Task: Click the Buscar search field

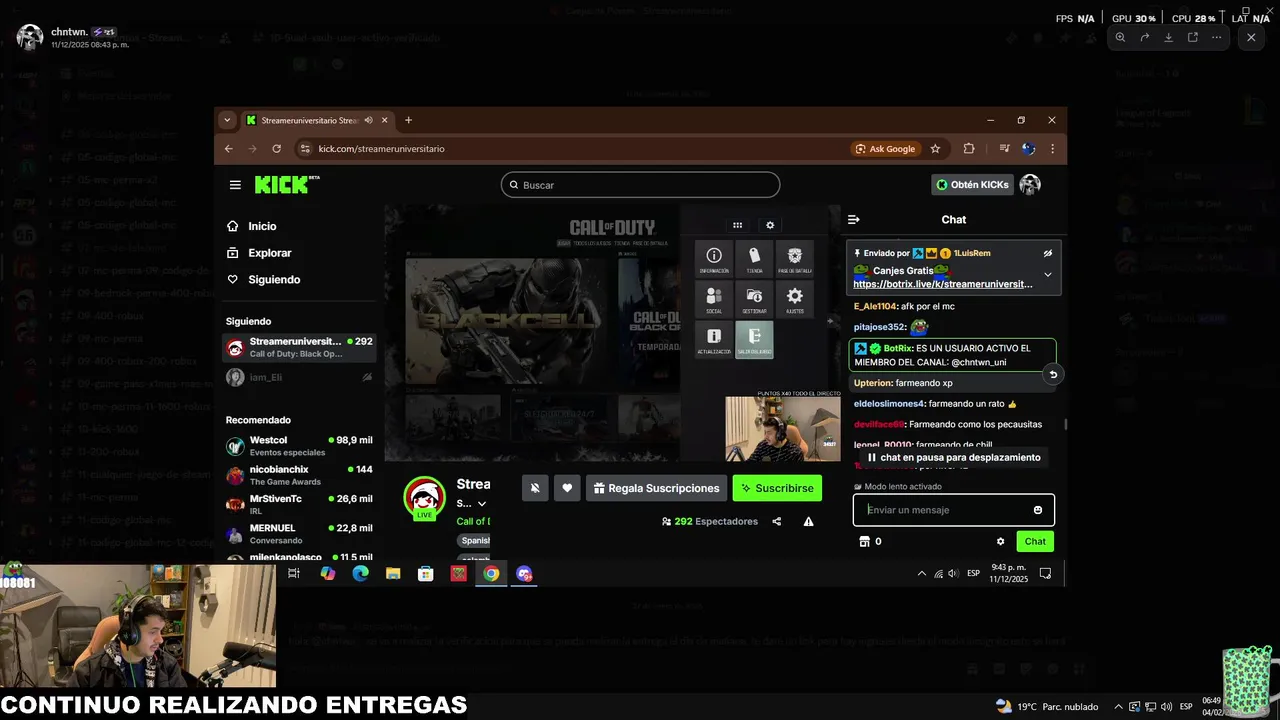Action: point(640,185)
